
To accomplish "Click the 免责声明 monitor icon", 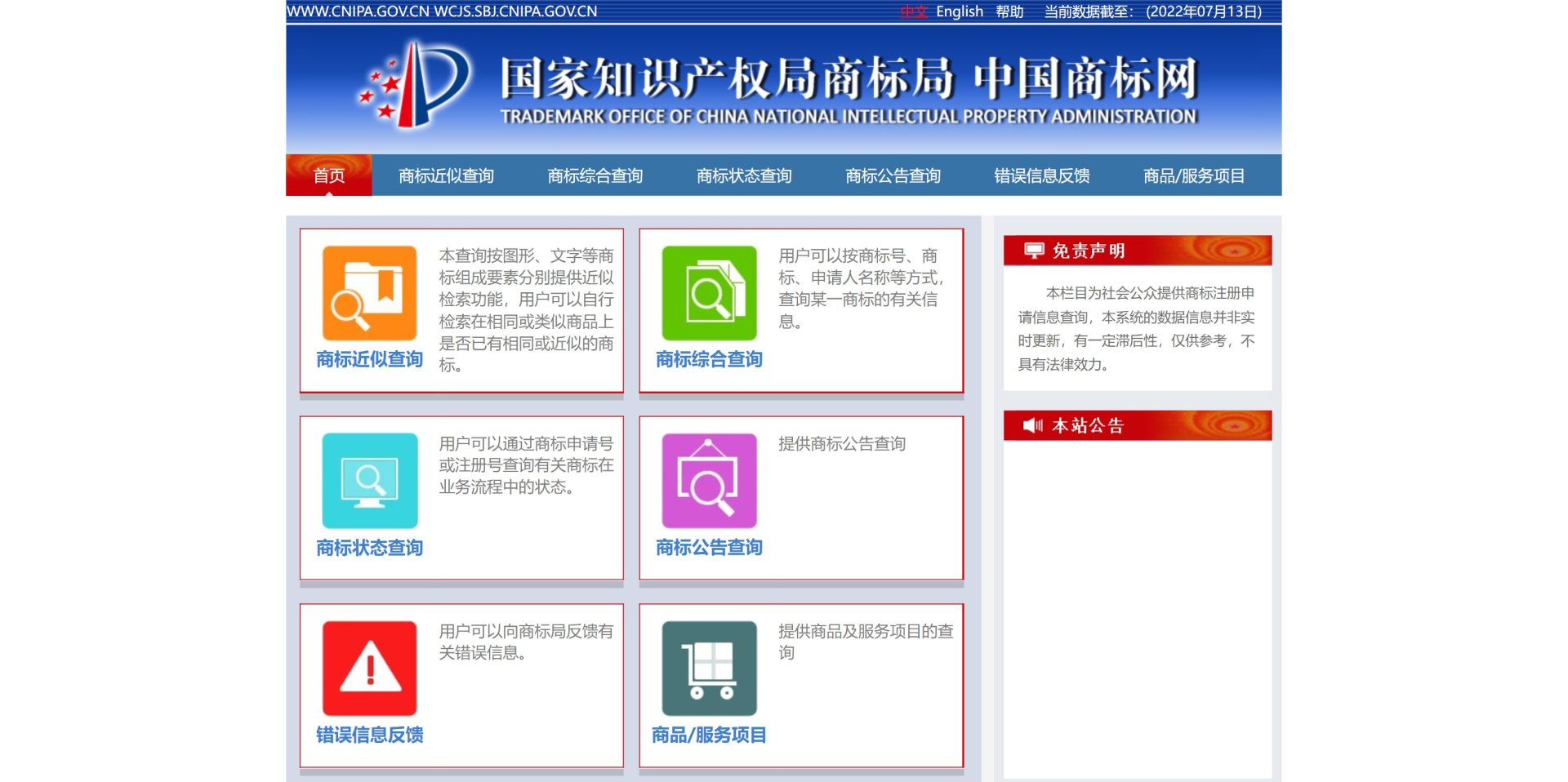I will [1034, 251].
